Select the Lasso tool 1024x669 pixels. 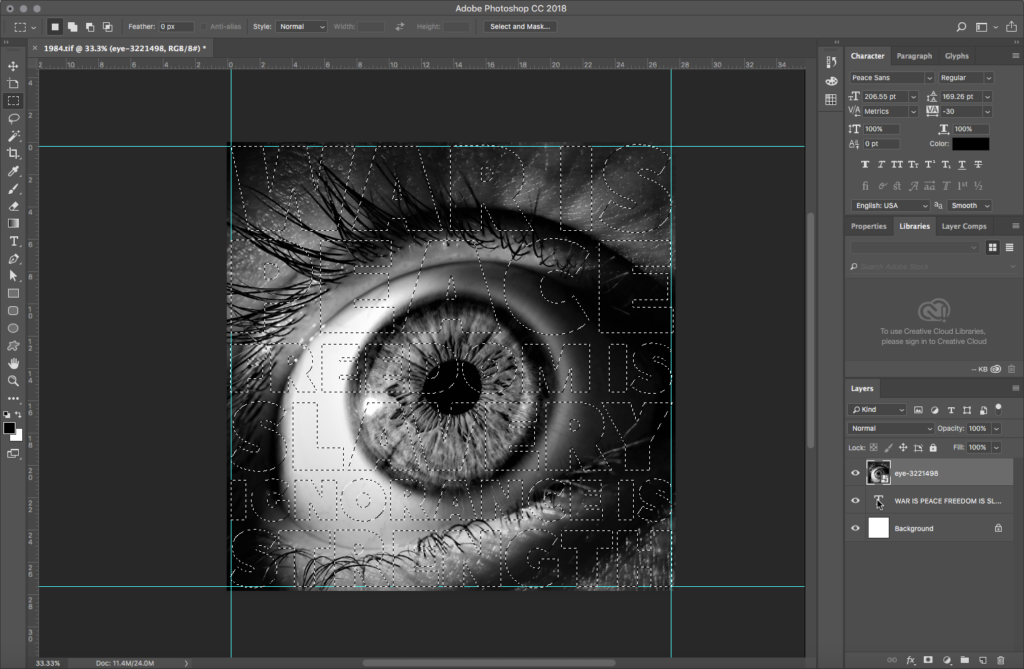point(13,118)
